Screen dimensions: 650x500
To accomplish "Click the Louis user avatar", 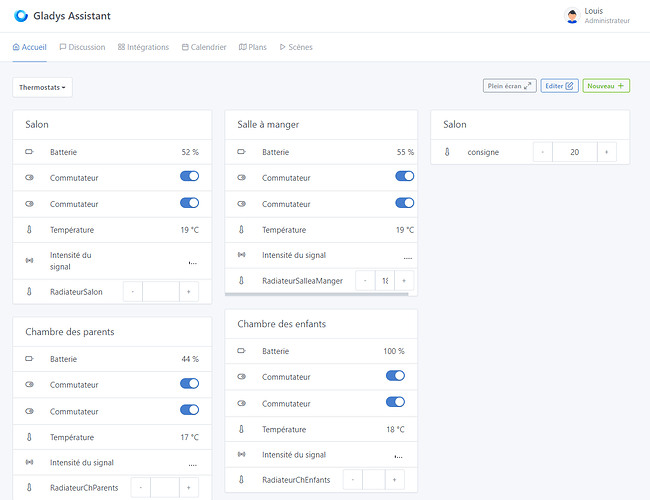I will [x=572, y=16].
